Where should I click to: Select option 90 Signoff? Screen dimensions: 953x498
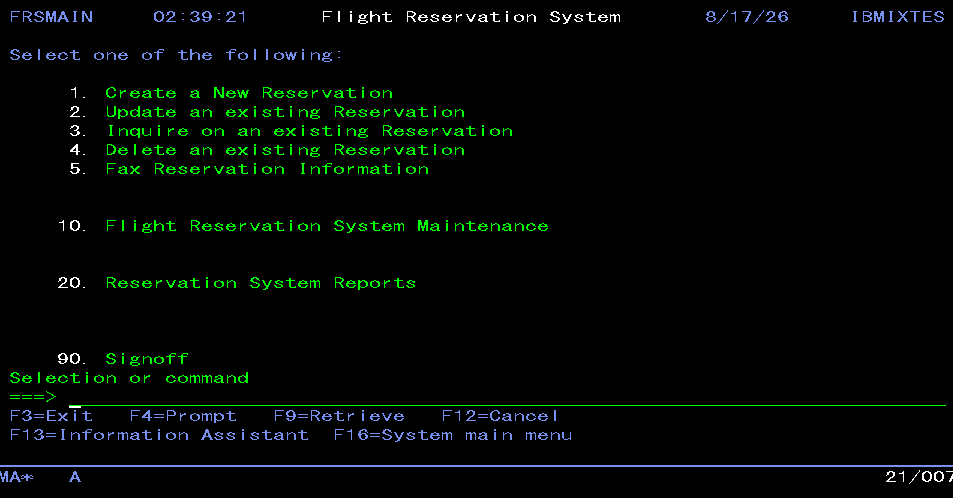pos(146,359)
